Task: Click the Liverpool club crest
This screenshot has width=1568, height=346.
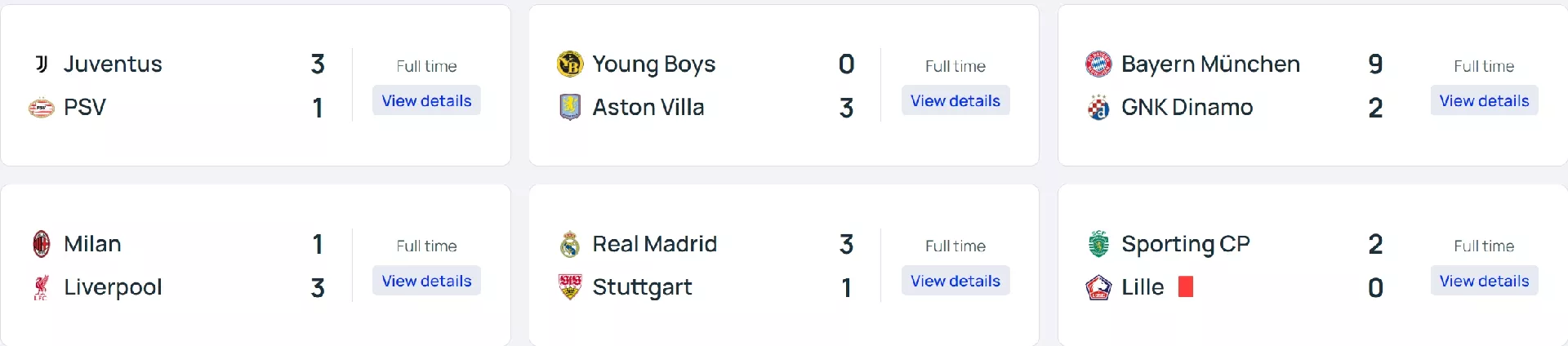Action: (42, 287)
